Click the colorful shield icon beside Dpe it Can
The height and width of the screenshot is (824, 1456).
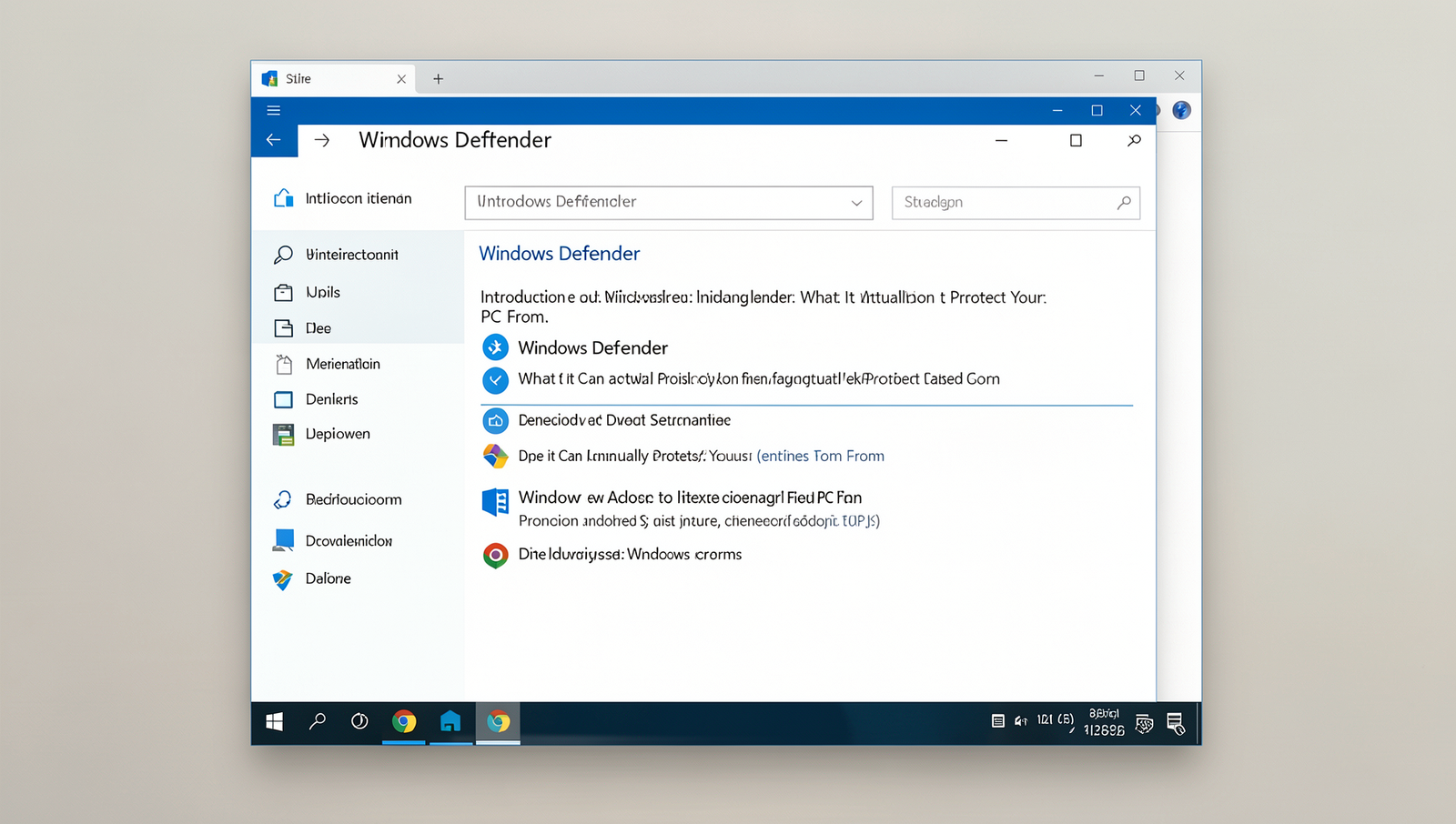(495, 456)
